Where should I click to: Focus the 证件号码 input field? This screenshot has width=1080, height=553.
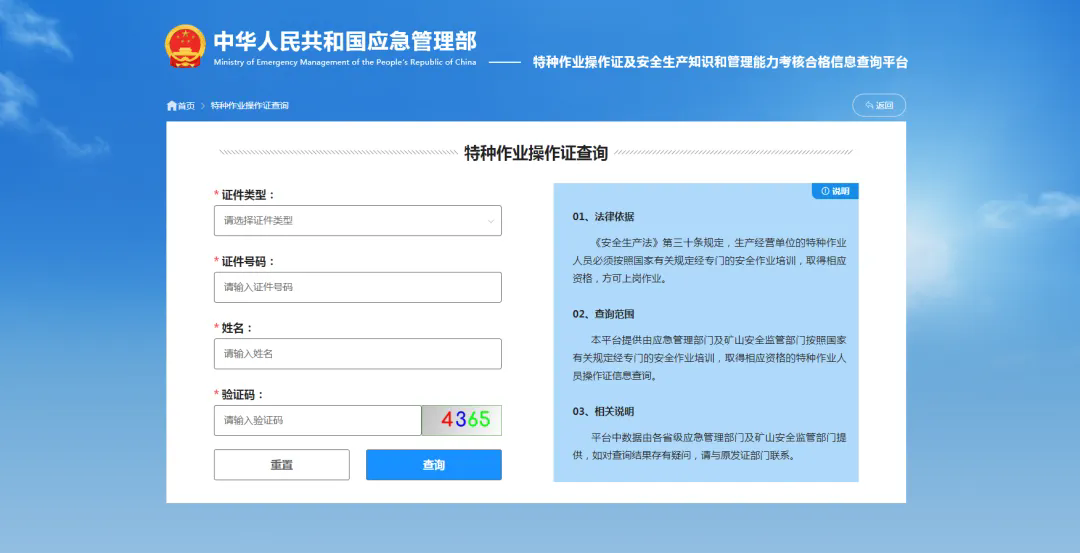[357, 287]
